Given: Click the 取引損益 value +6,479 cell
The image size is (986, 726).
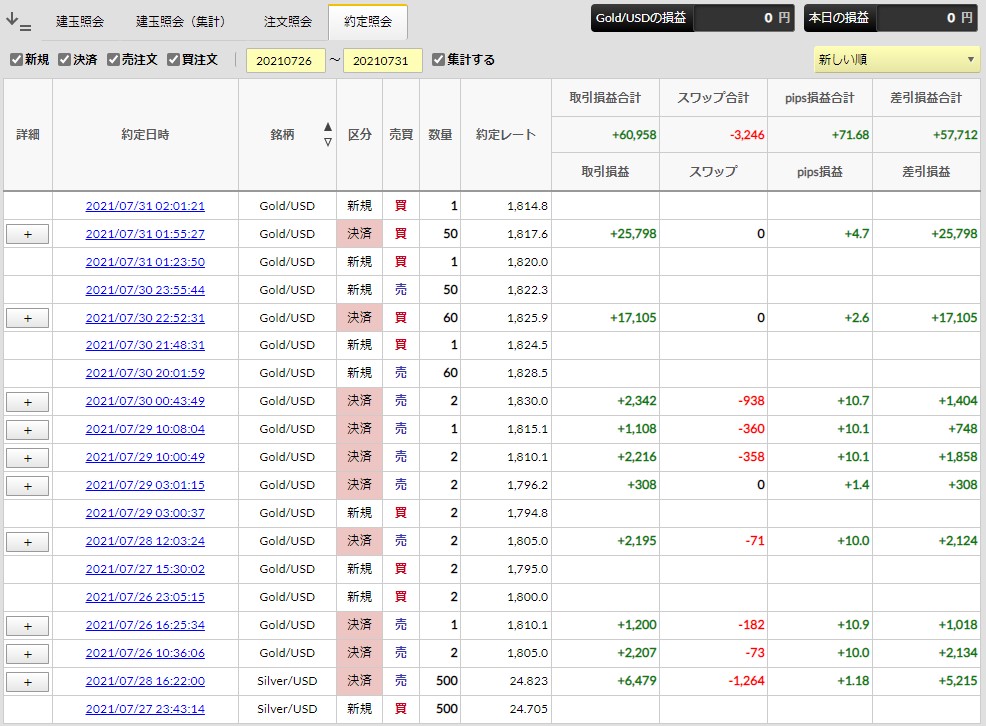Looking at the screenshot, I should 606,681.
